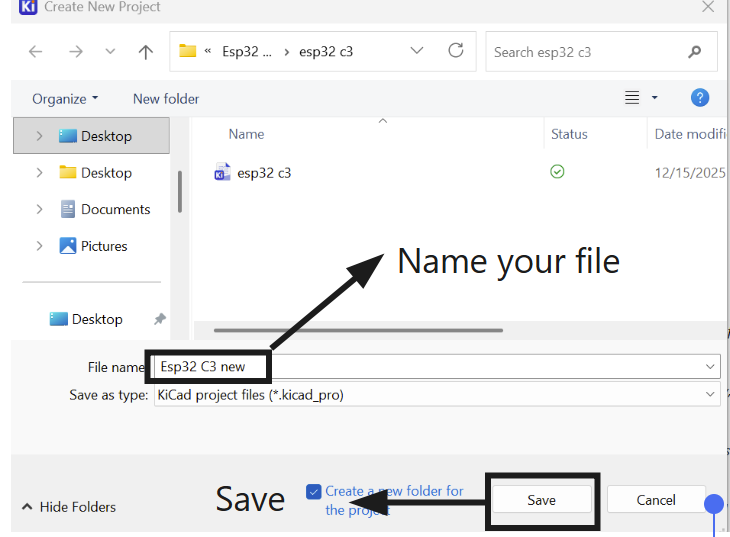Open the pinned Desktop quick access item
730x537 pixels.
pos(86,319)
